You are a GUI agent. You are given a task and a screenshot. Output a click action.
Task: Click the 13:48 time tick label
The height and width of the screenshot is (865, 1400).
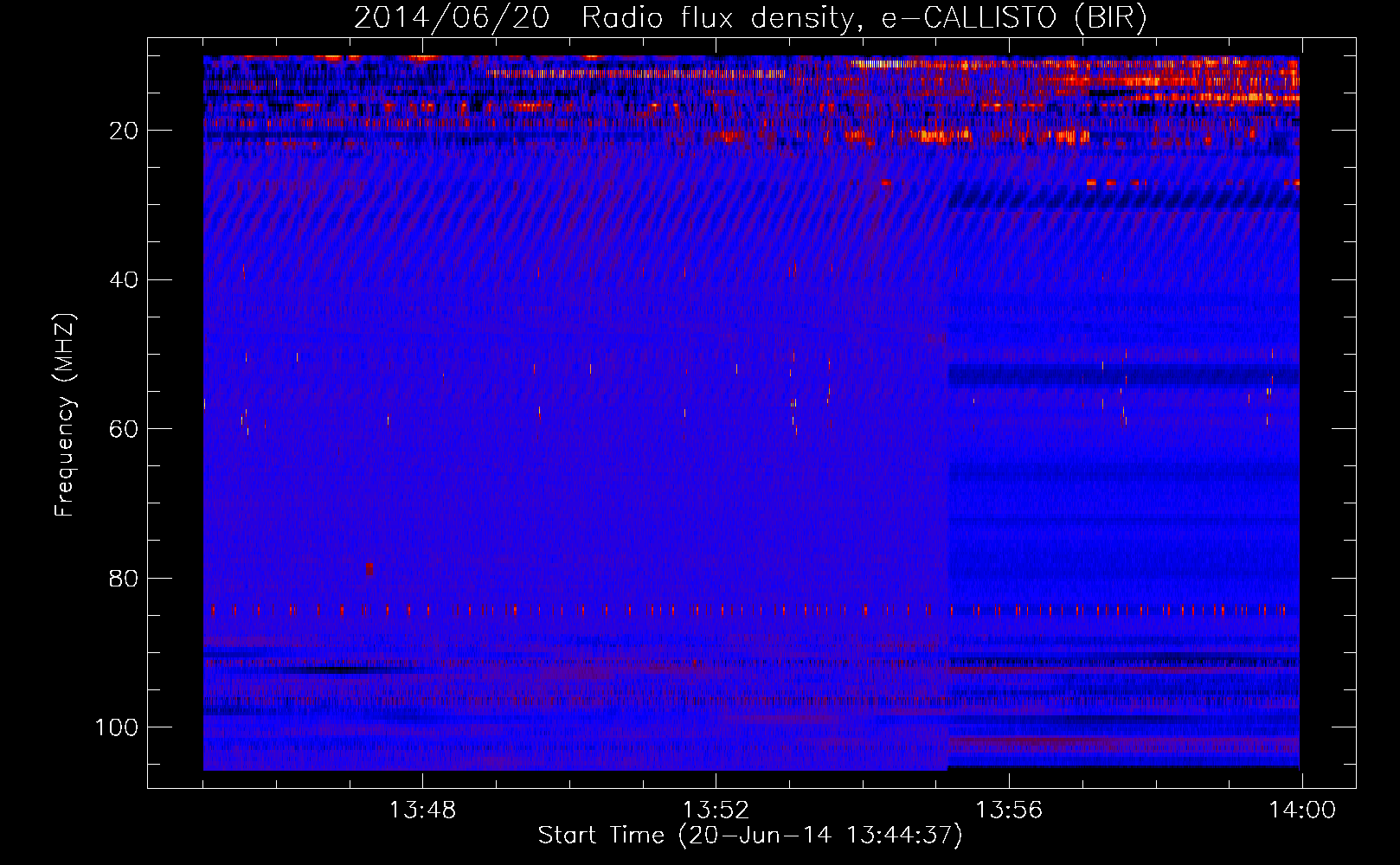422,811
